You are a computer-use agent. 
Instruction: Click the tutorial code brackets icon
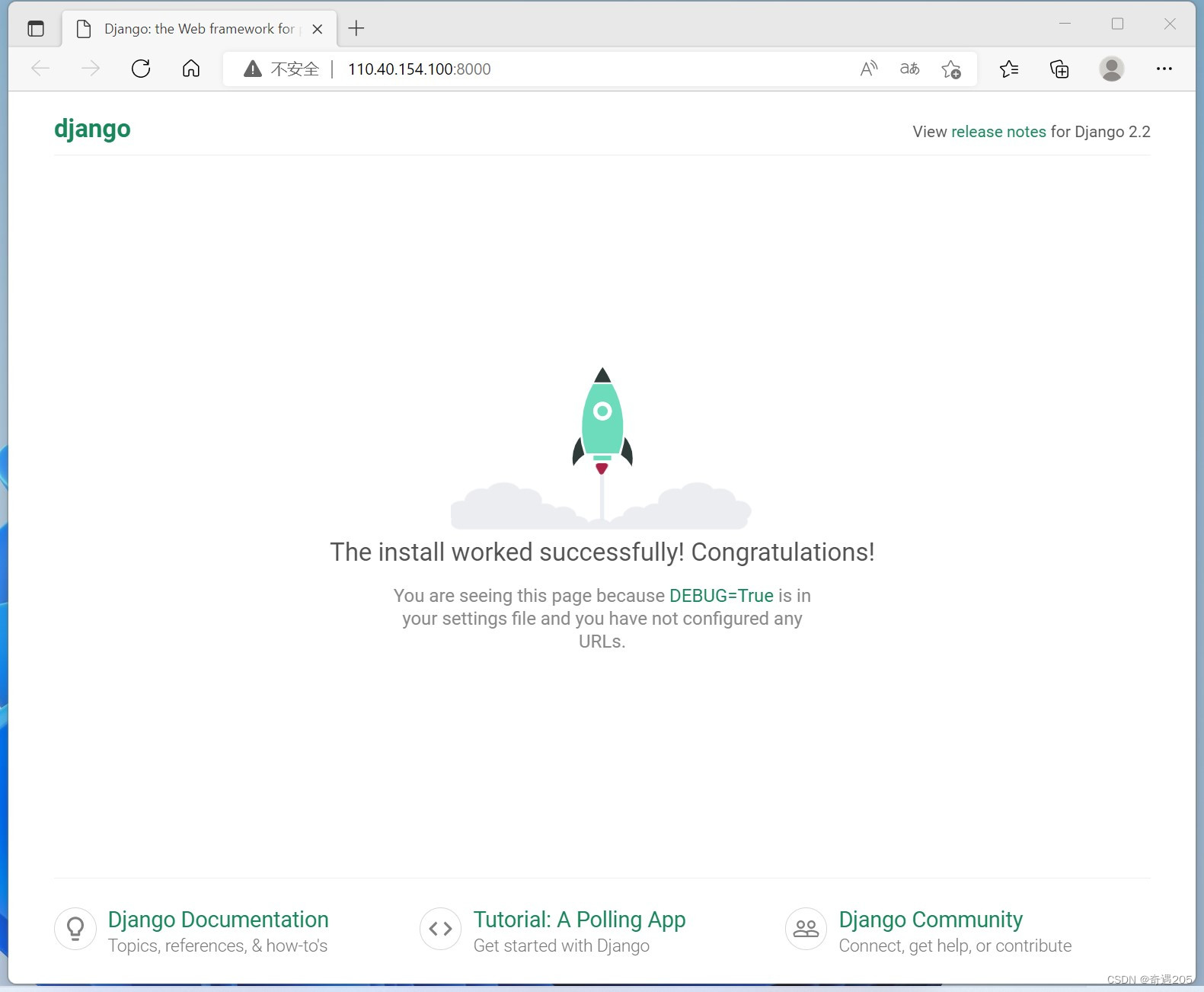(x=441, y=929)
